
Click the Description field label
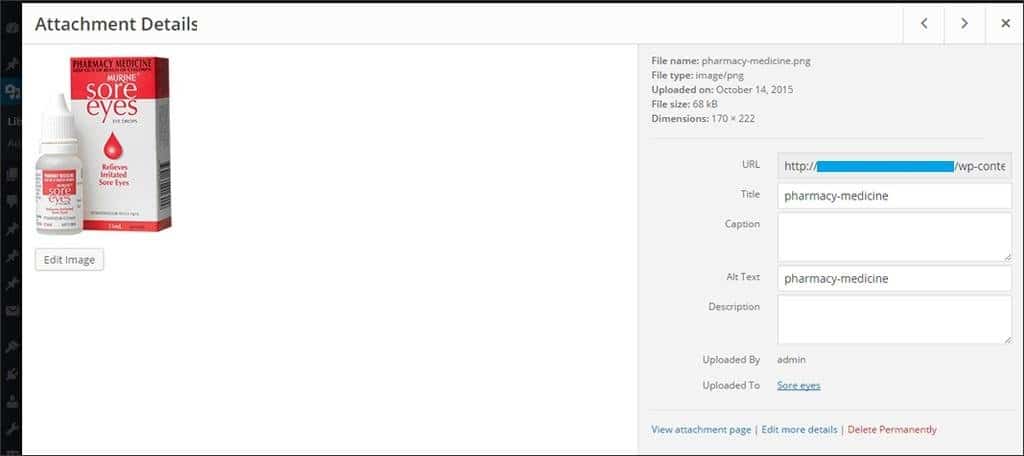point(734,306)
